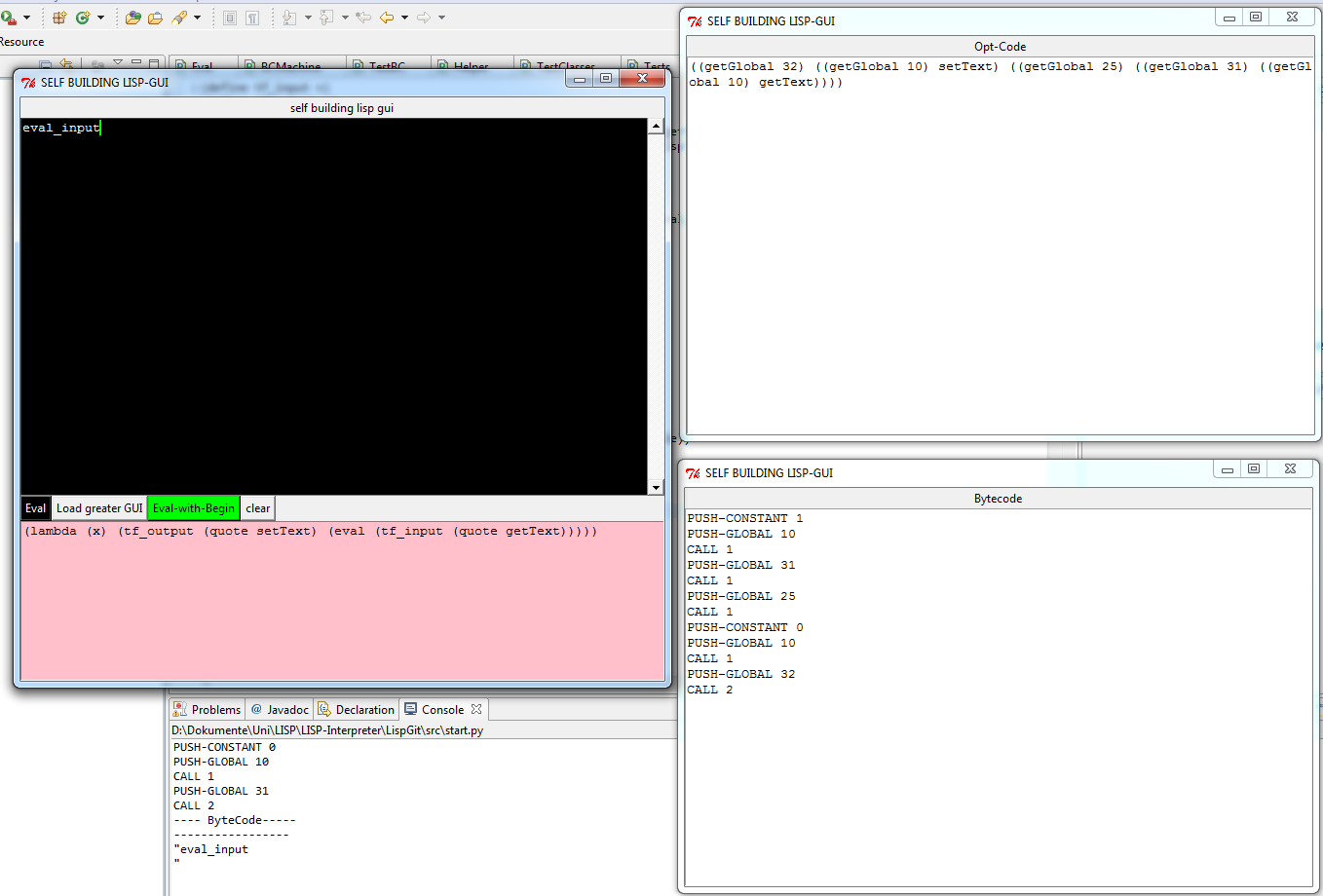Toggle Block Selection Mode toolbar icon
Image resolution: width=1323 pixels, height=896 pixels.
(x=230, y=18)
